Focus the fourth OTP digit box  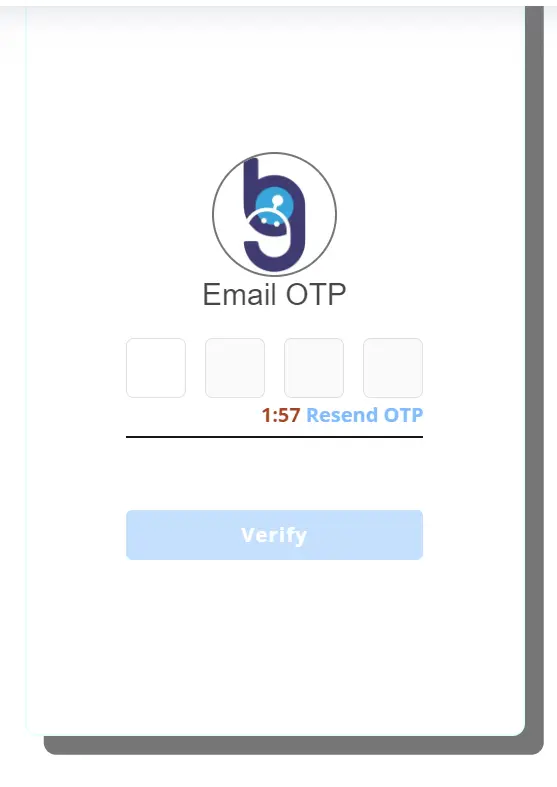click(x=393, y=368)
